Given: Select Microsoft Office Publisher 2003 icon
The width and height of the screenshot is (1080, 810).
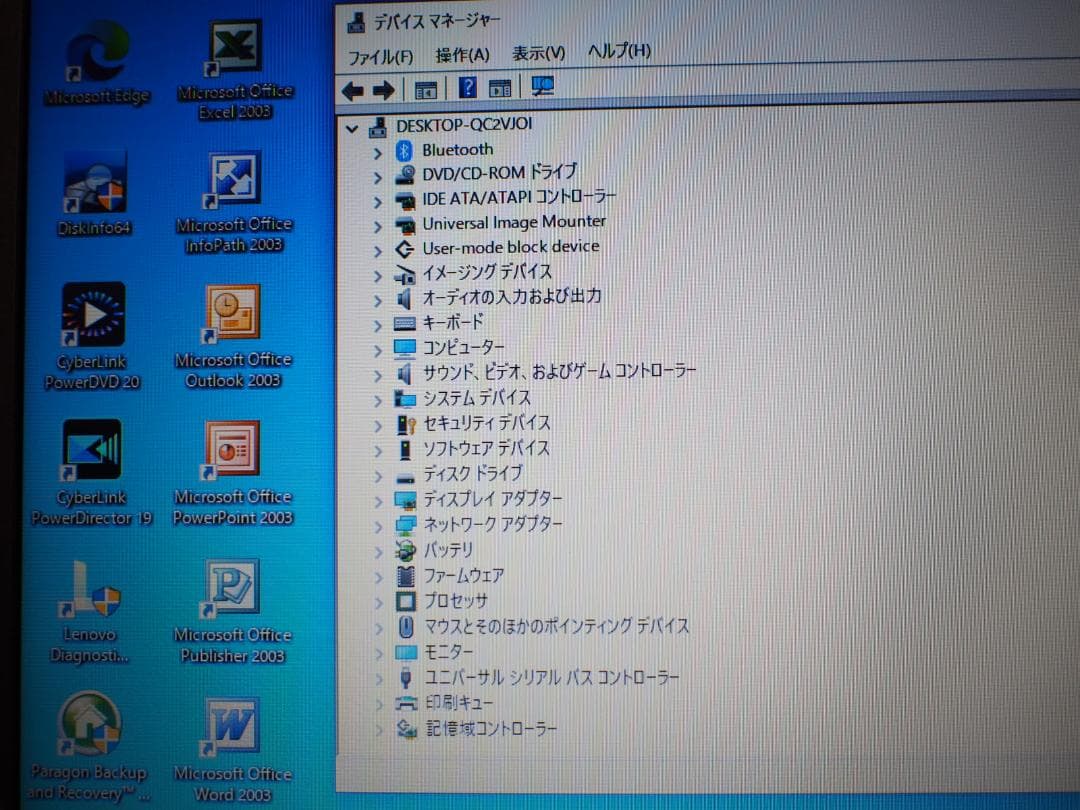Looking at the screenshot, I should click(x=232, y=611).
